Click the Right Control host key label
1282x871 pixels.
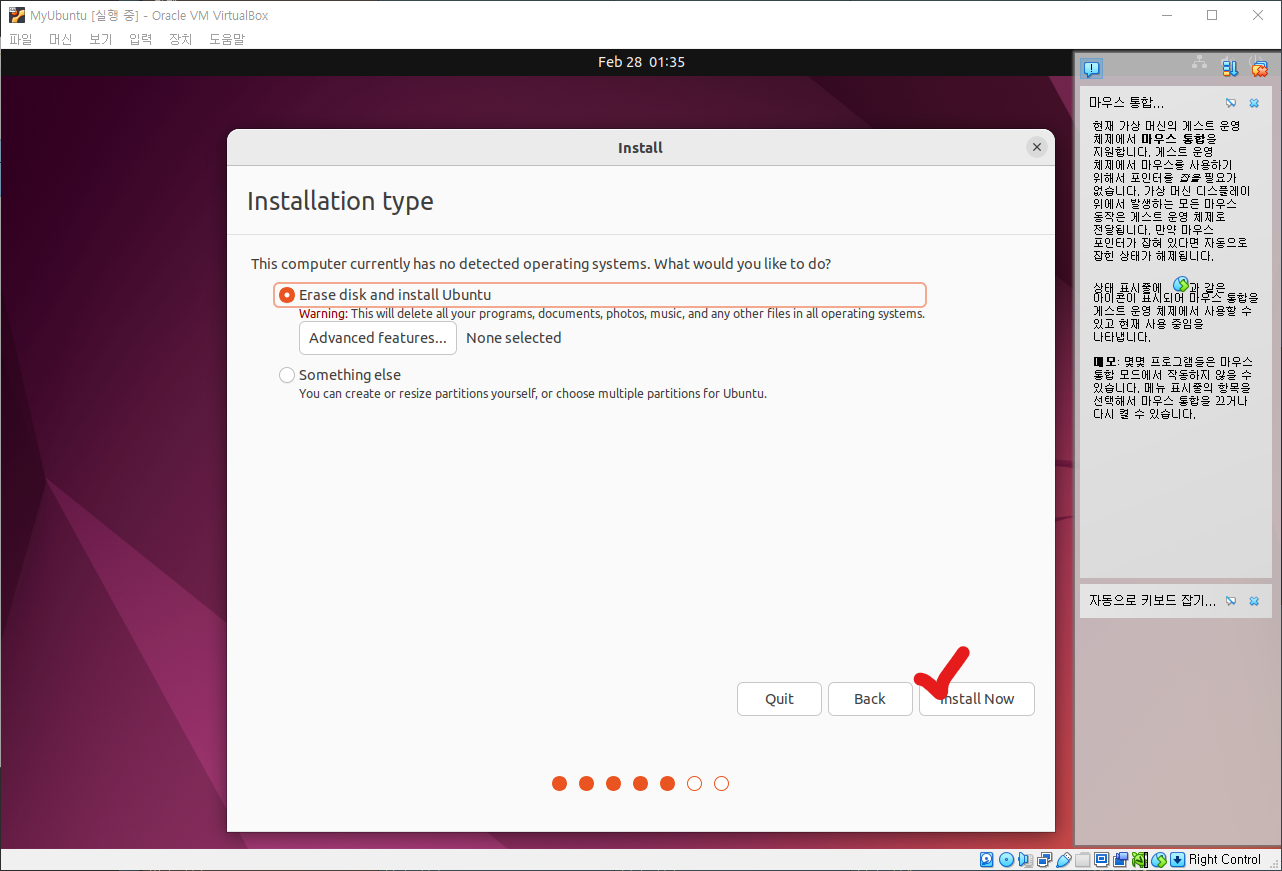(1225, 860)
